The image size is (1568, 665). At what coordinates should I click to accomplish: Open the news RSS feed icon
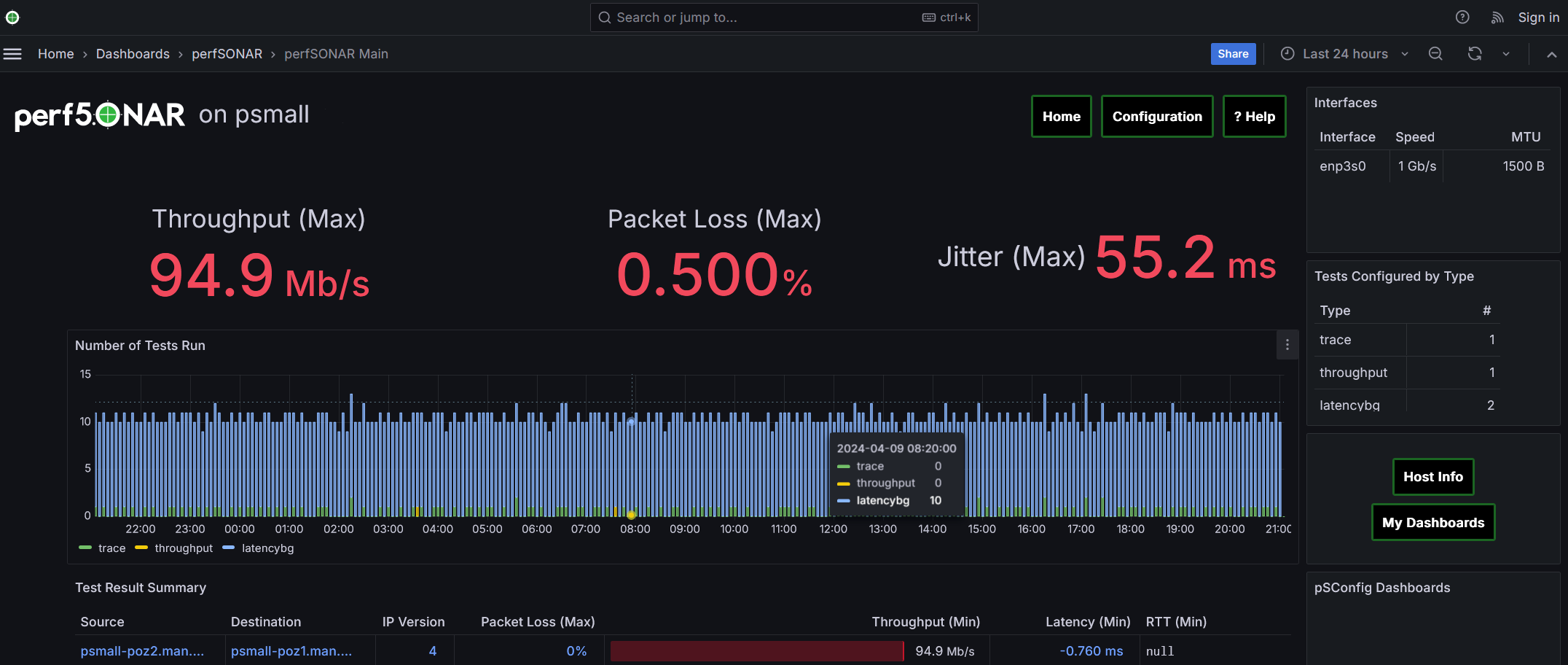1497,17
